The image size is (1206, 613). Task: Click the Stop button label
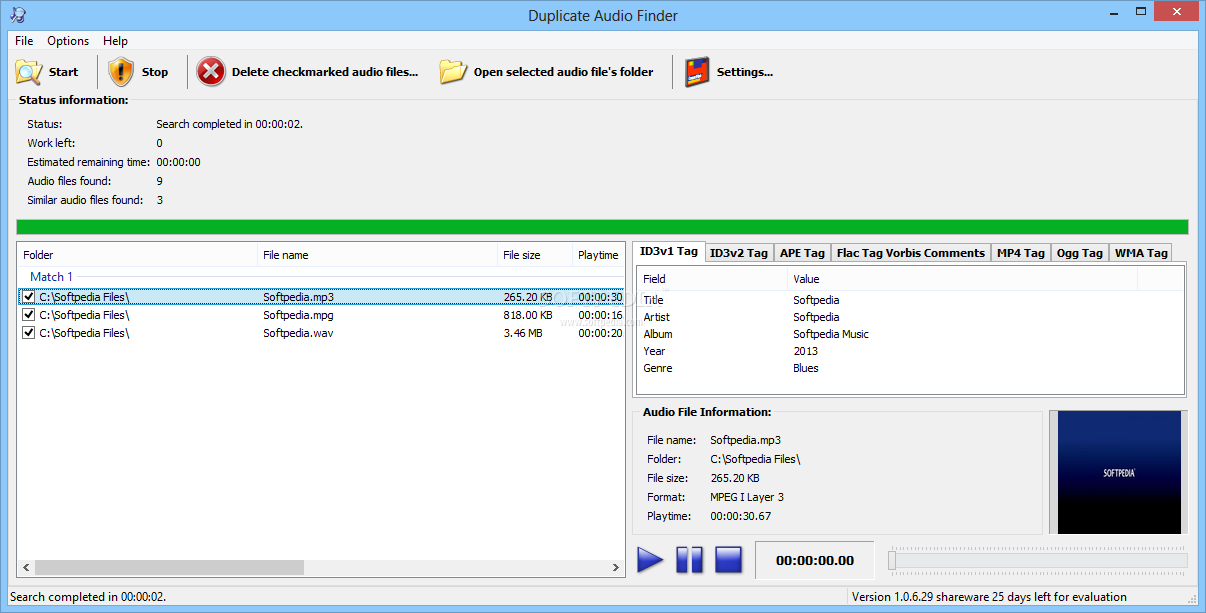pos(155,72)
